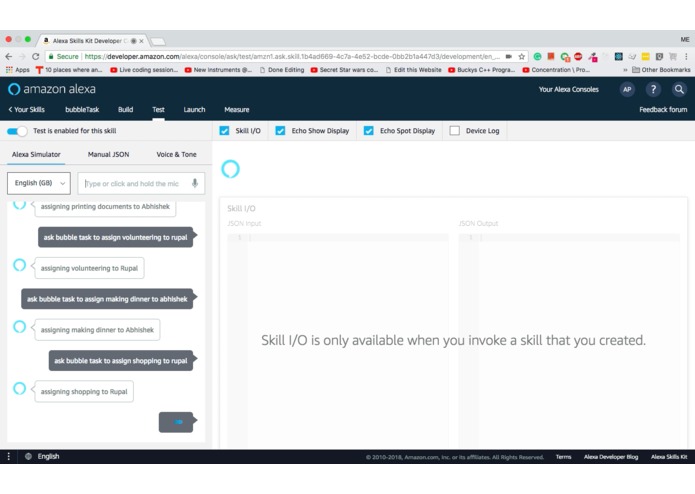Screen dimensions: 695x494
Task: Open Other Bookmarks folder
Action: coord(661,70)
